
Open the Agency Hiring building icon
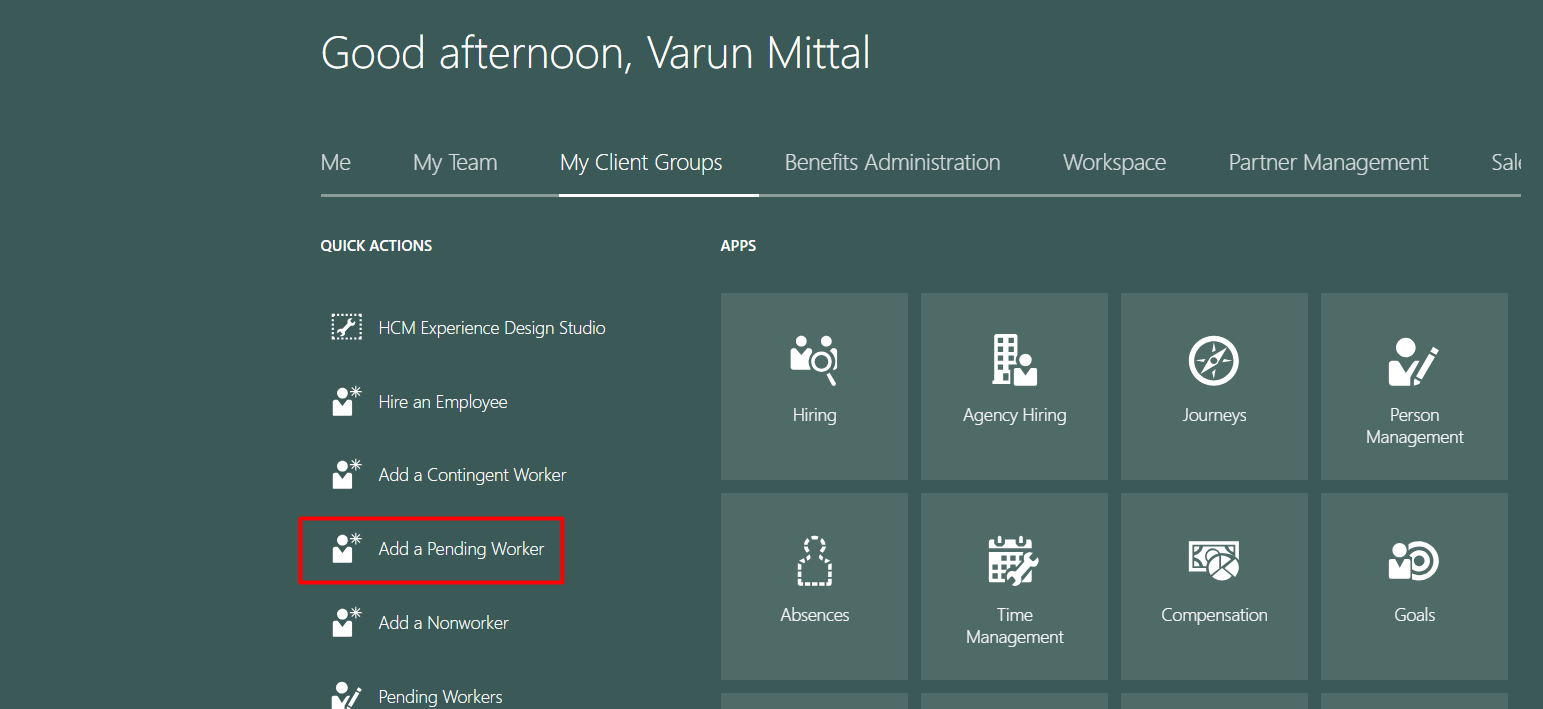[1014, 361]
